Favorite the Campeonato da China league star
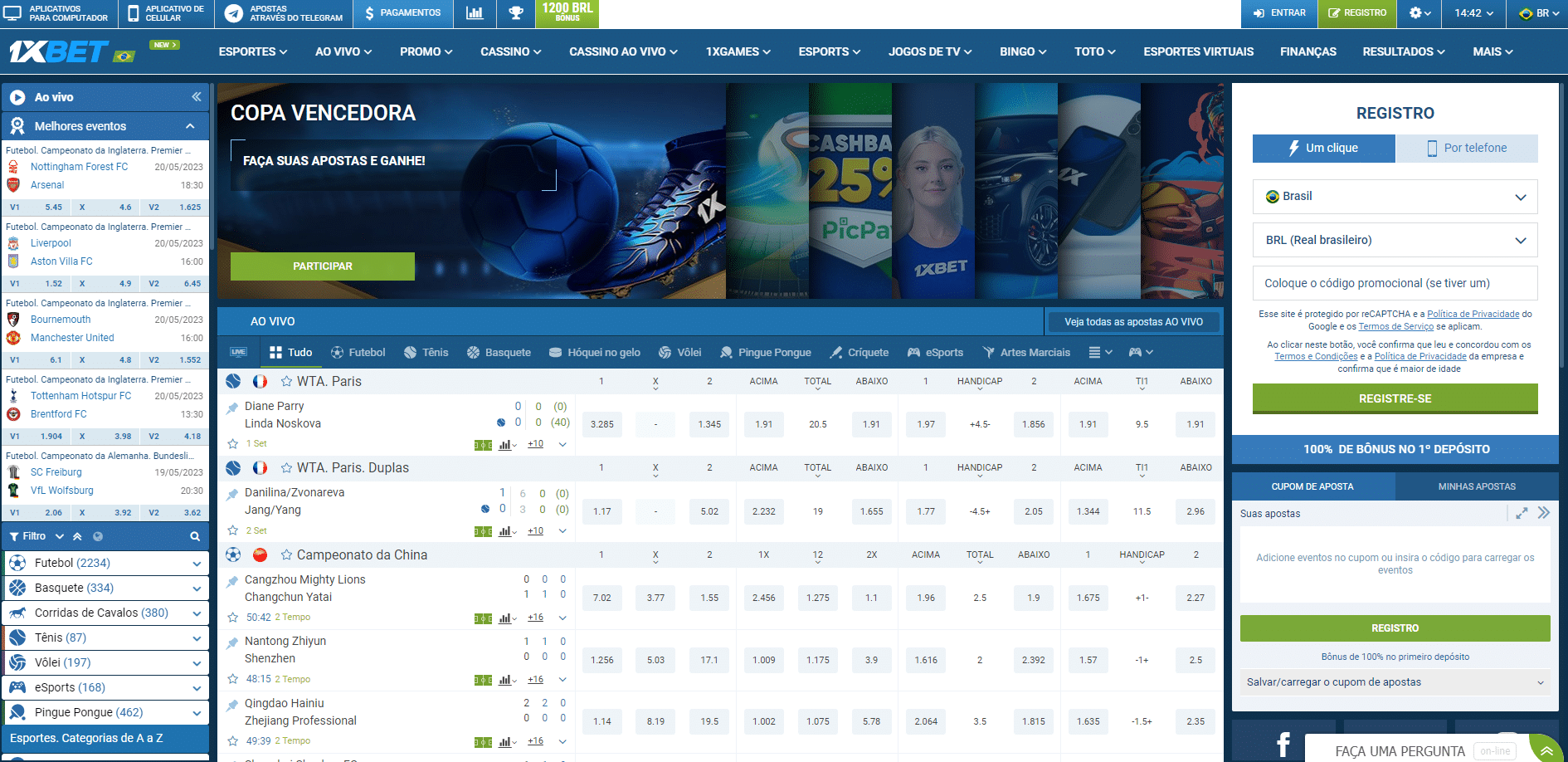1568x762 pixels. point(286,554)
